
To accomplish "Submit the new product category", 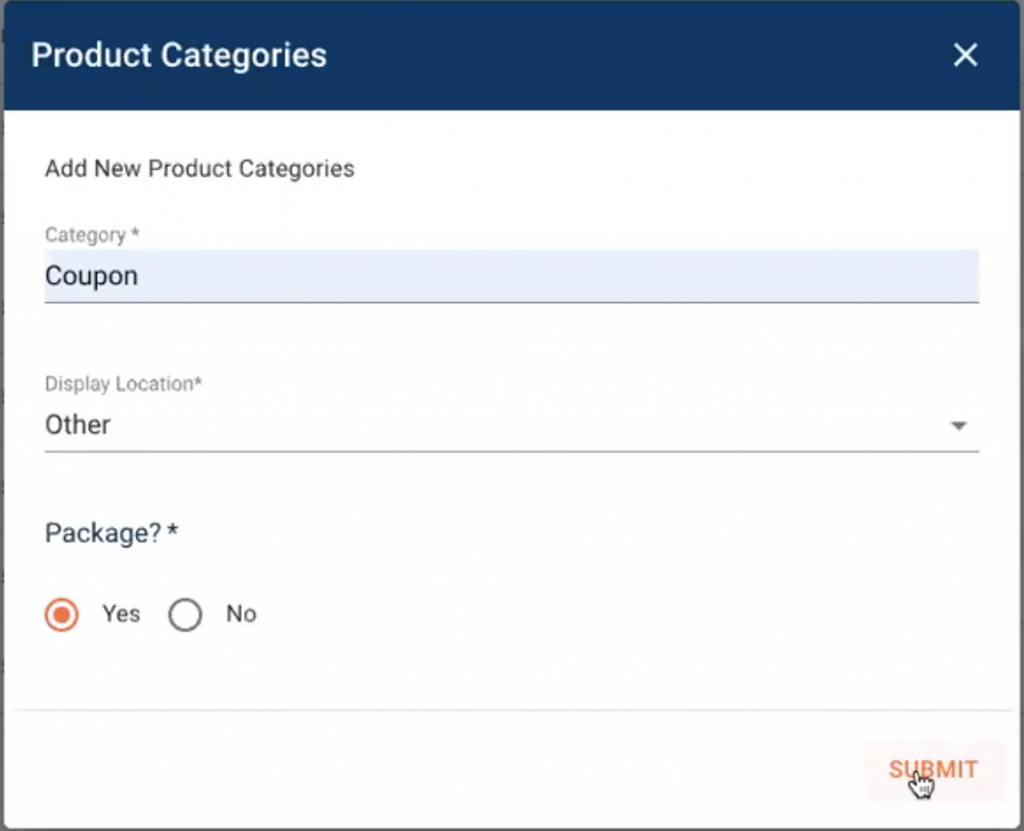I will point(932,770).
